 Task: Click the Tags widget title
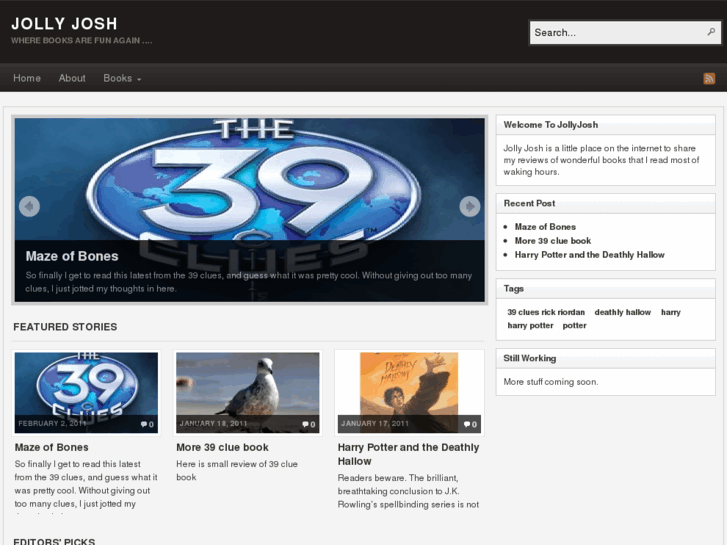pos(513,289)
